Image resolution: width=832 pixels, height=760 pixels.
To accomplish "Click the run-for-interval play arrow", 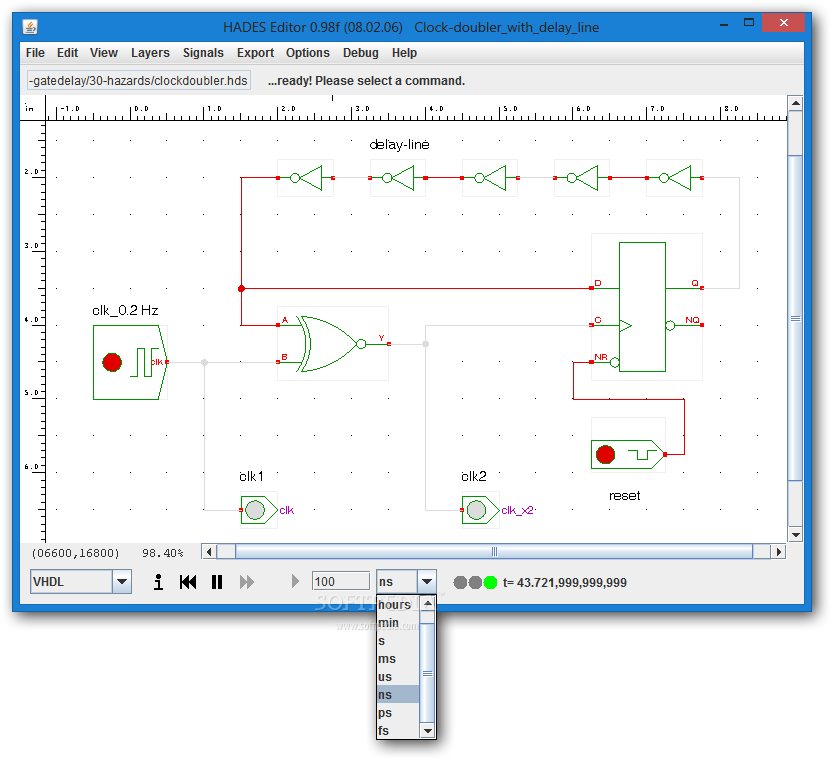I will (296, 582).
